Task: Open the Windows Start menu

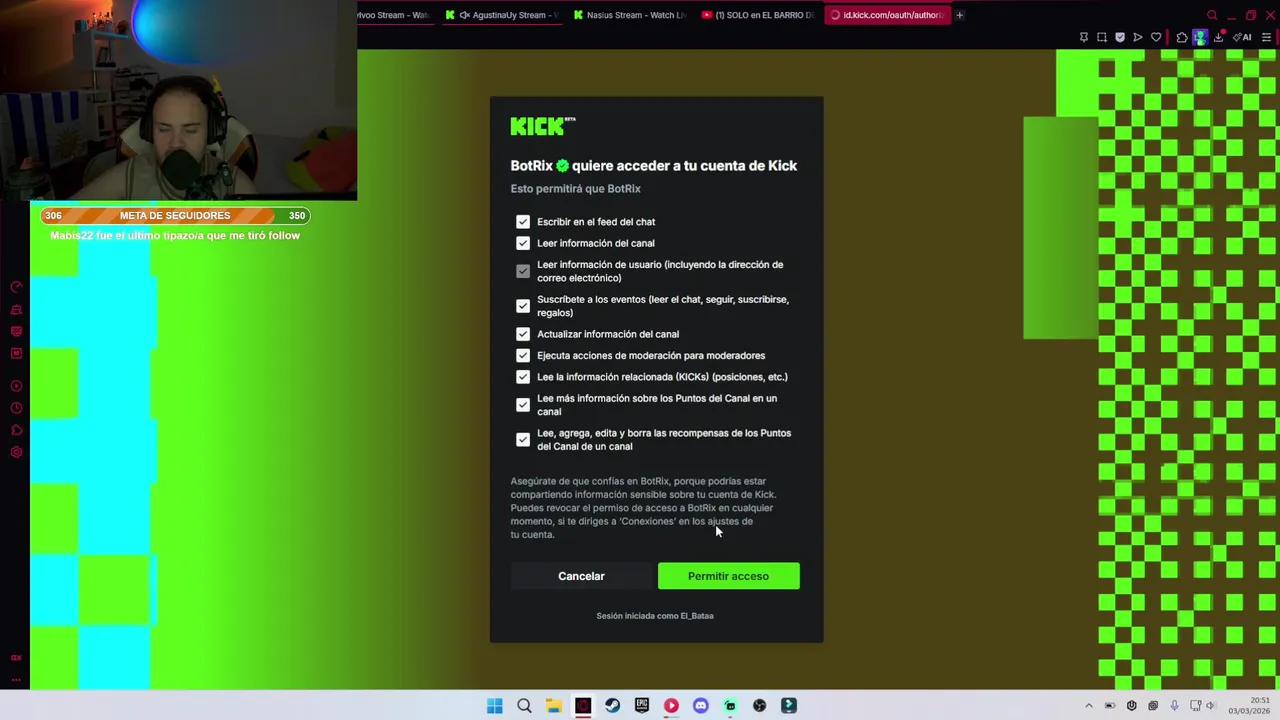Action: point(494,706)
